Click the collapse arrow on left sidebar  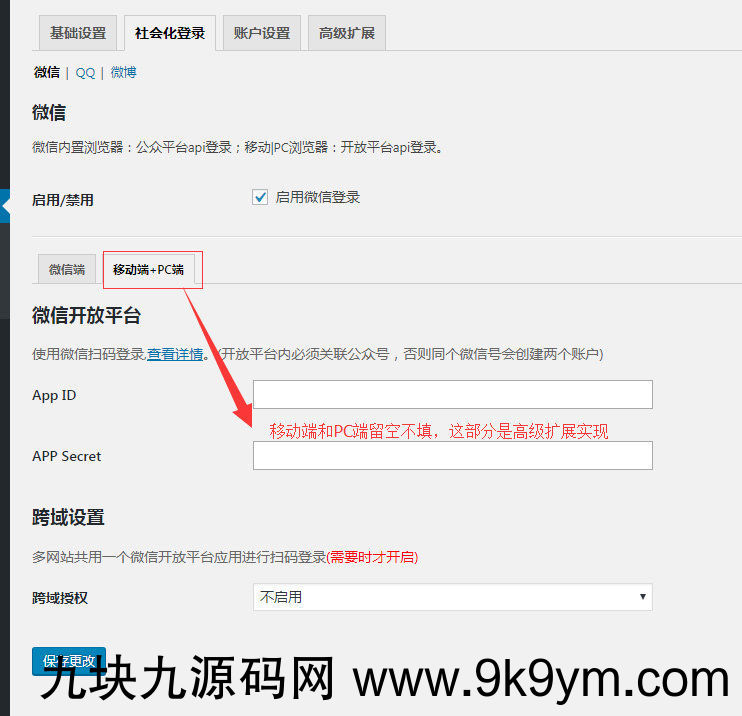[5, 206]
